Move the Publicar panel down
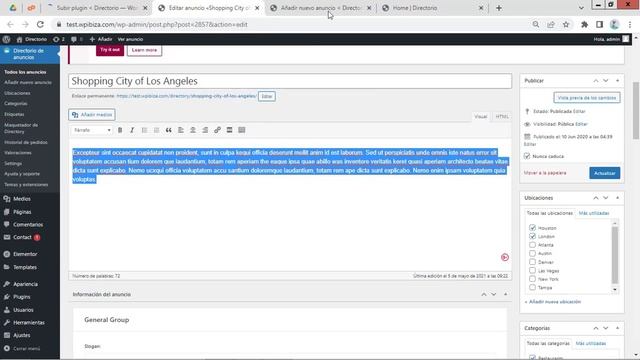This screenshot has width=640, height=360. click(606, 81)
